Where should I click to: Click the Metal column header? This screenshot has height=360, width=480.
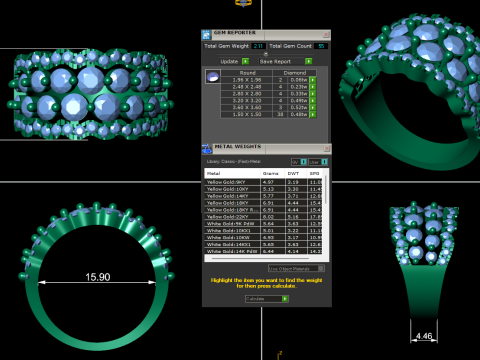pos(232,173)
